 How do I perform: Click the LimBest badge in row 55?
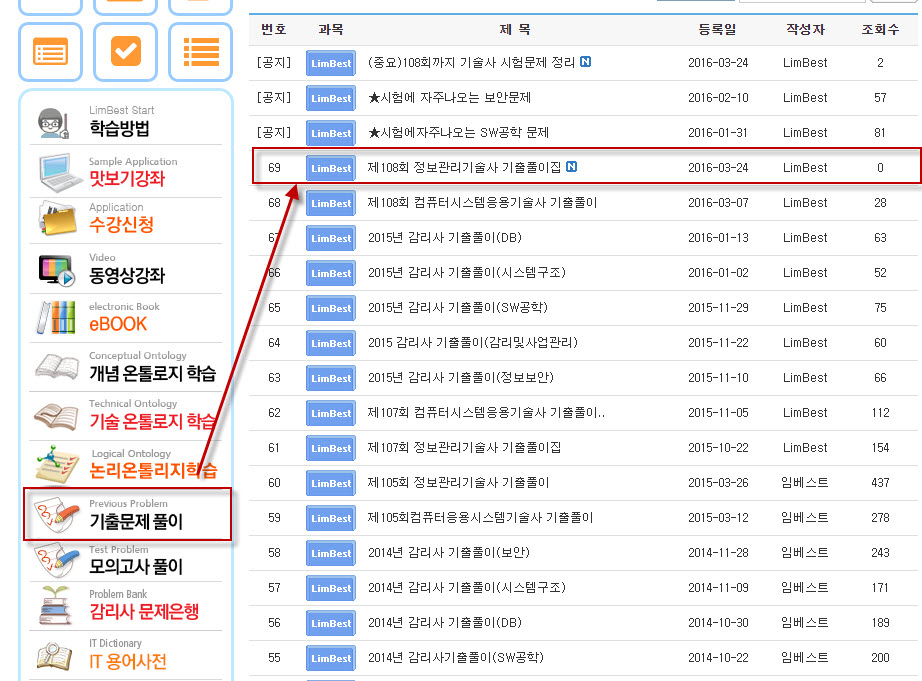tap(331, 658)
